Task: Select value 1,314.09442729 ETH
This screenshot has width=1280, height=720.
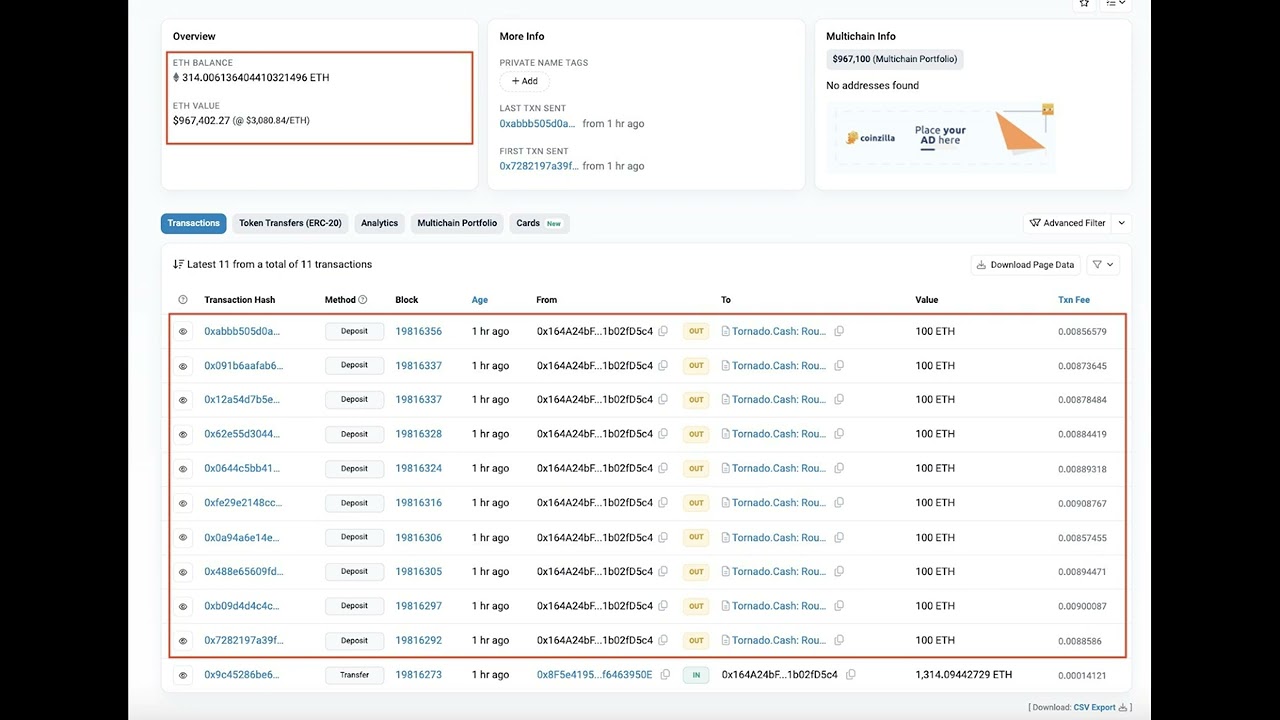Action: tap(964, 675)
